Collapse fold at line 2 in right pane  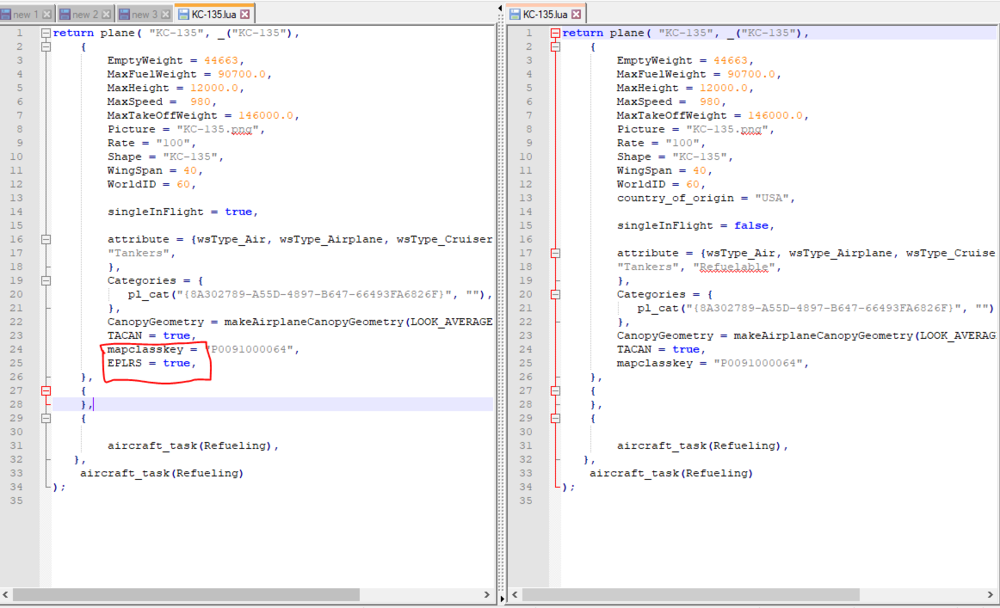tap(555, 47)
